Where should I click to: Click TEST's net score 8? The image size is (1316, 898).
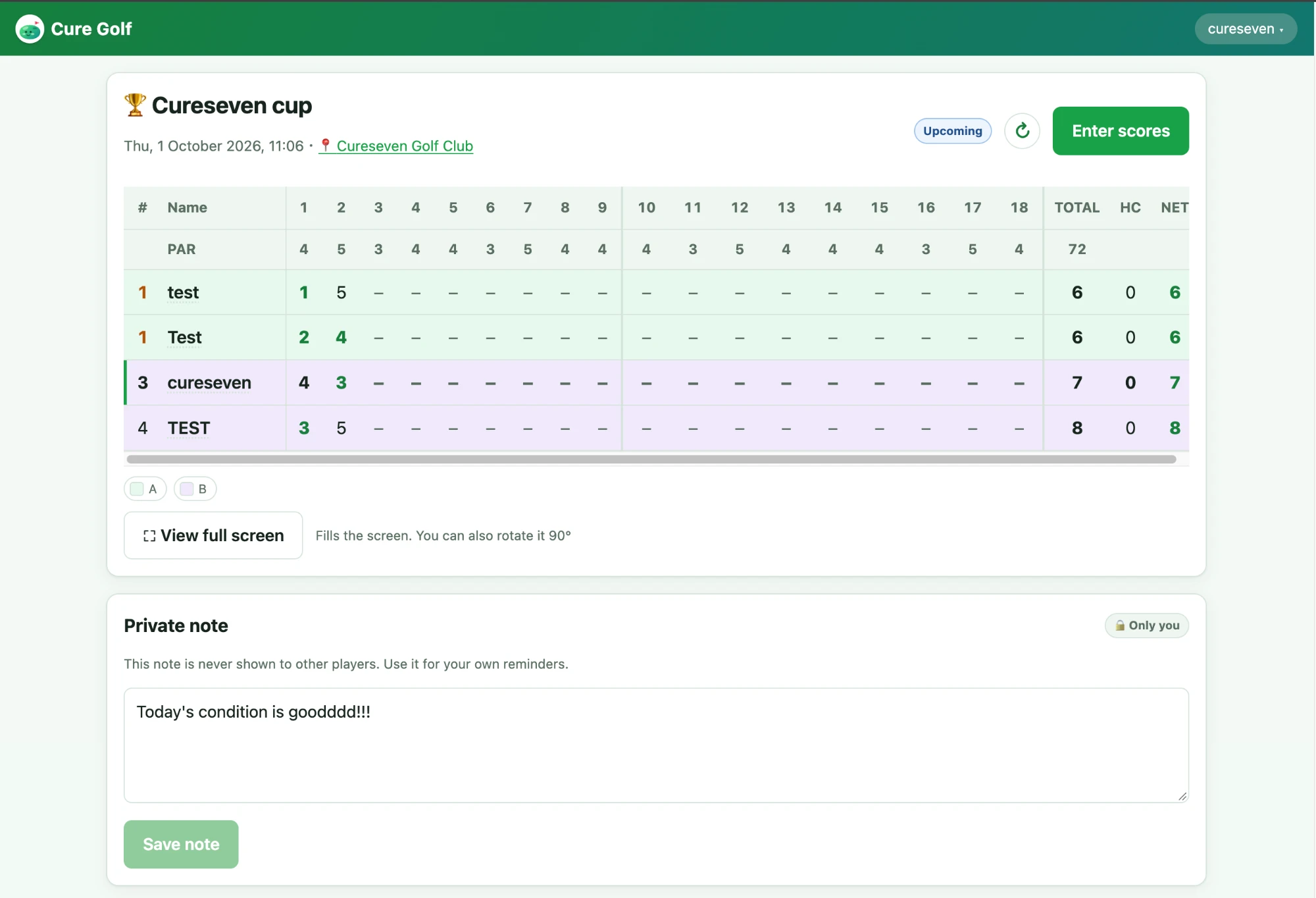1175,428
